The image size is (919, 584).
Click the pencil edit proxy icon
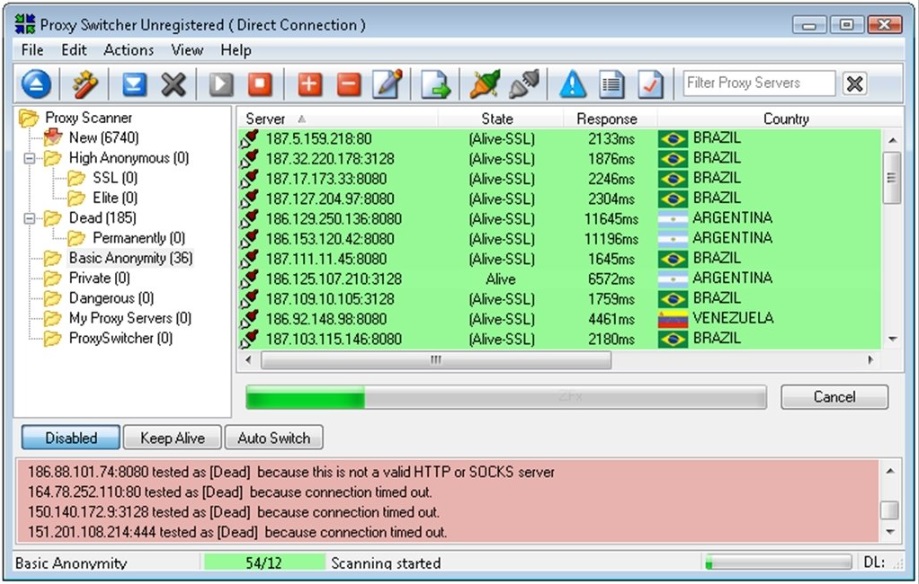point(387,85)
